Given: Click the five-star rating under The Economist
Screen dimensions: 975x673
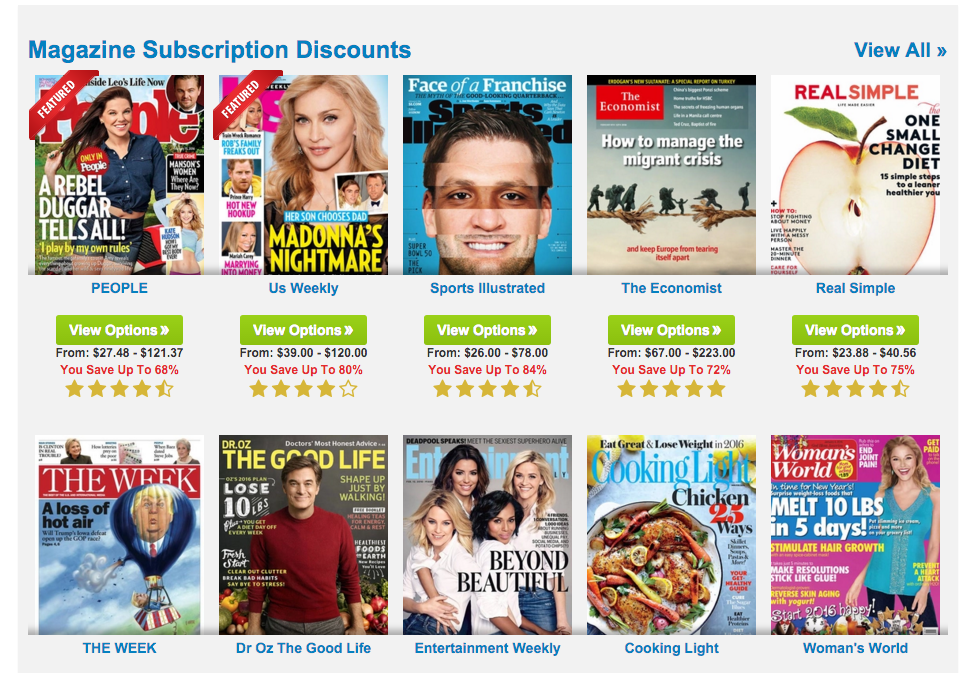Looking at the screenshot, I should point(672,389).
